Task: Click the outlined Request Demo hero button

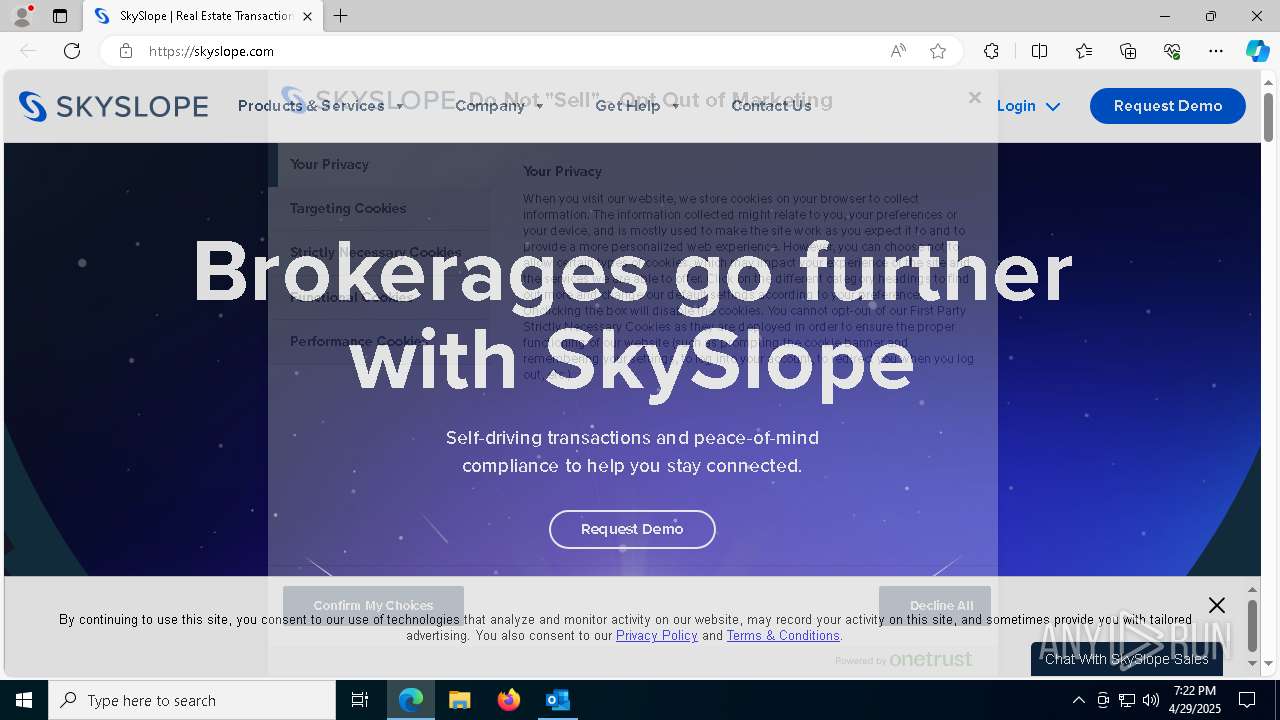Action: click(632, 529)
